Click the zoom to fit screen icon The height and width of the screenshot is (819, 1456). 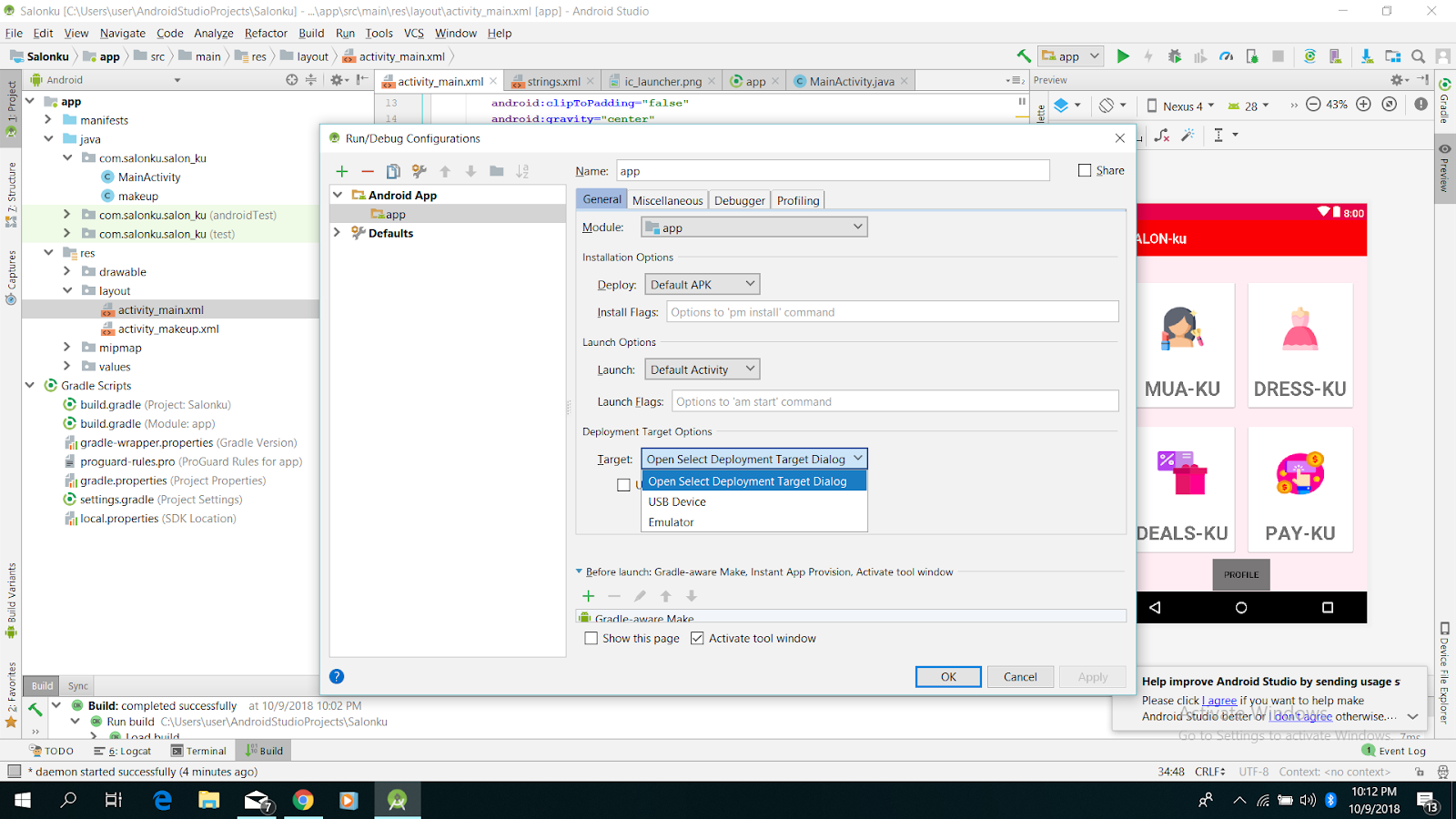(x=1389, y=105)
